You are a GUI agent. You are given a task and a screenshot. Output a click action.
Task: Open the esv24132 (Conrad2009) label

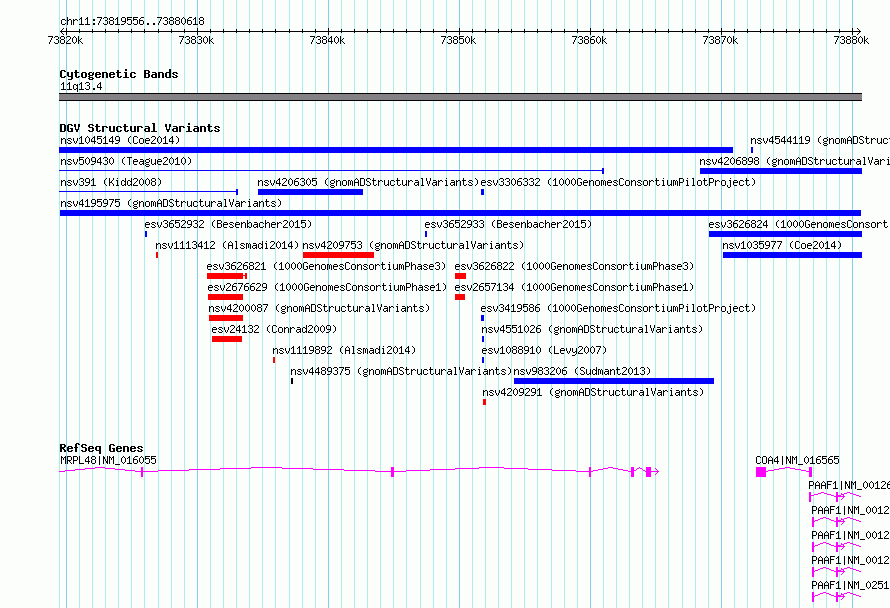point(274,329)
